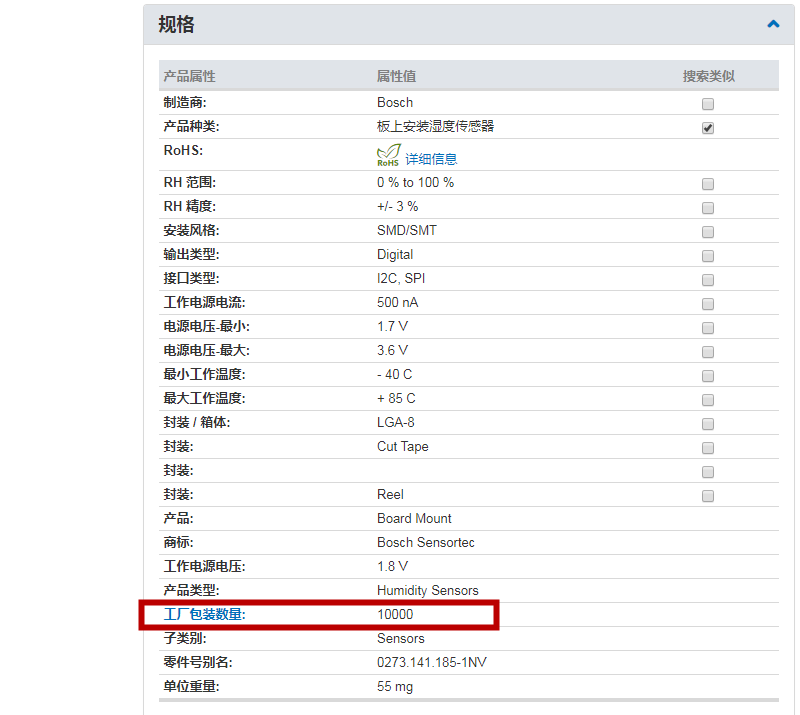The image size is (800, 715).
Task: Check the 电源电压-最大 3.6 V checkbox
Action: click(x=708, y=352)
